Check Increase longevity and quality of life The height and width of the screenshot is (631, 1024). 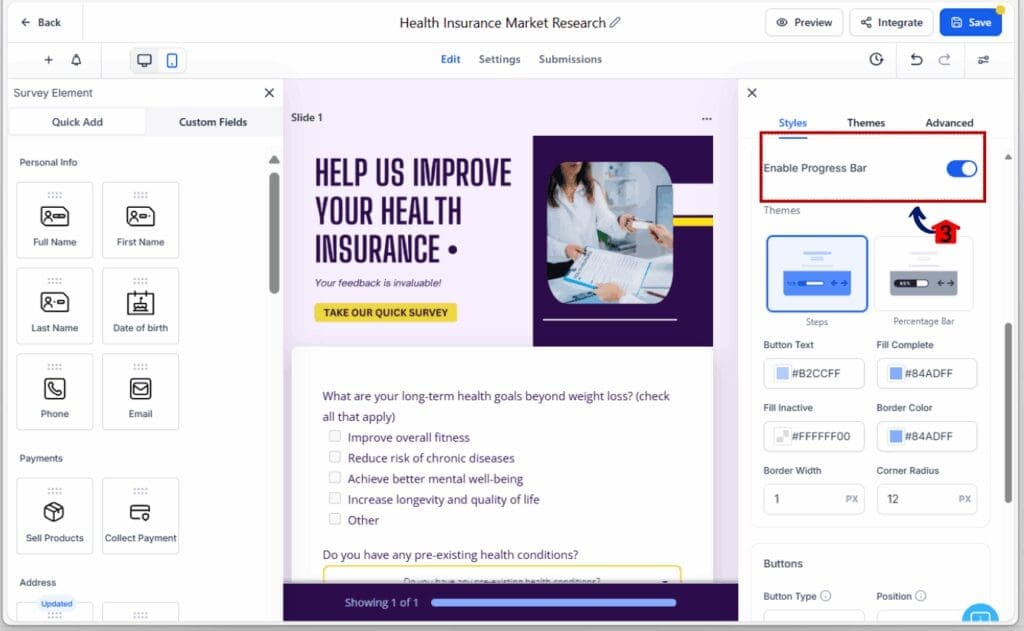[334, 498]
